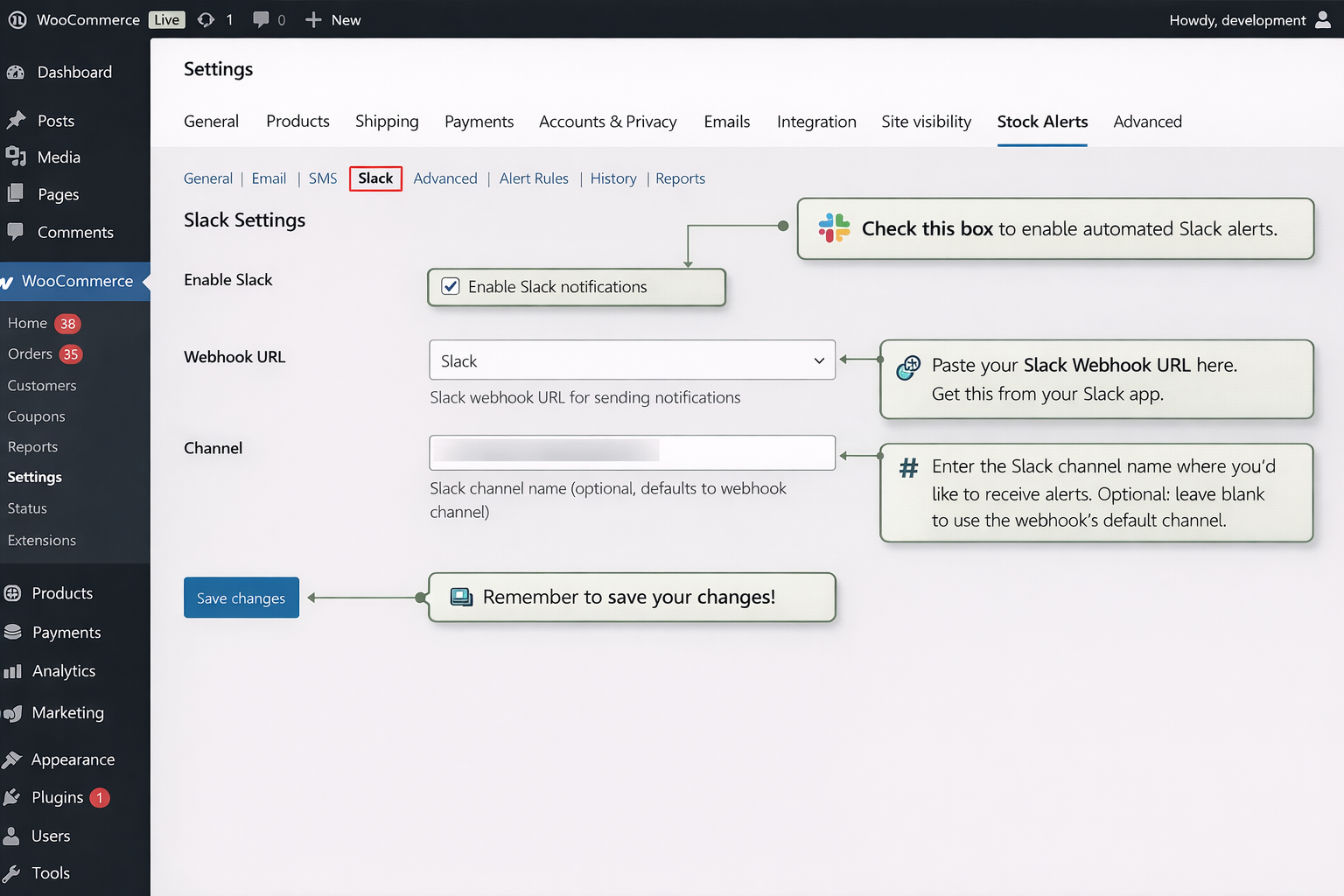Click the Save changes button
Image resolution: width=1344 pixels, height=896 pixels.
pos(241,598)
